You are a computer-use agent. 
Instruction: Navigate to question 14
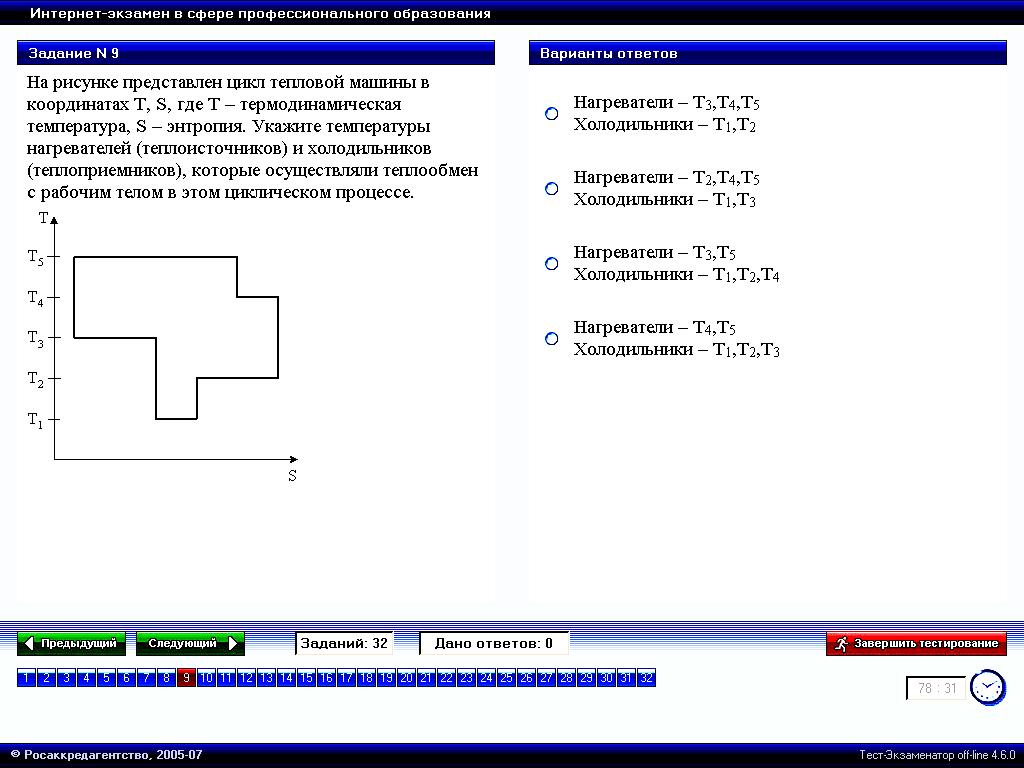[x=286, y=678]
